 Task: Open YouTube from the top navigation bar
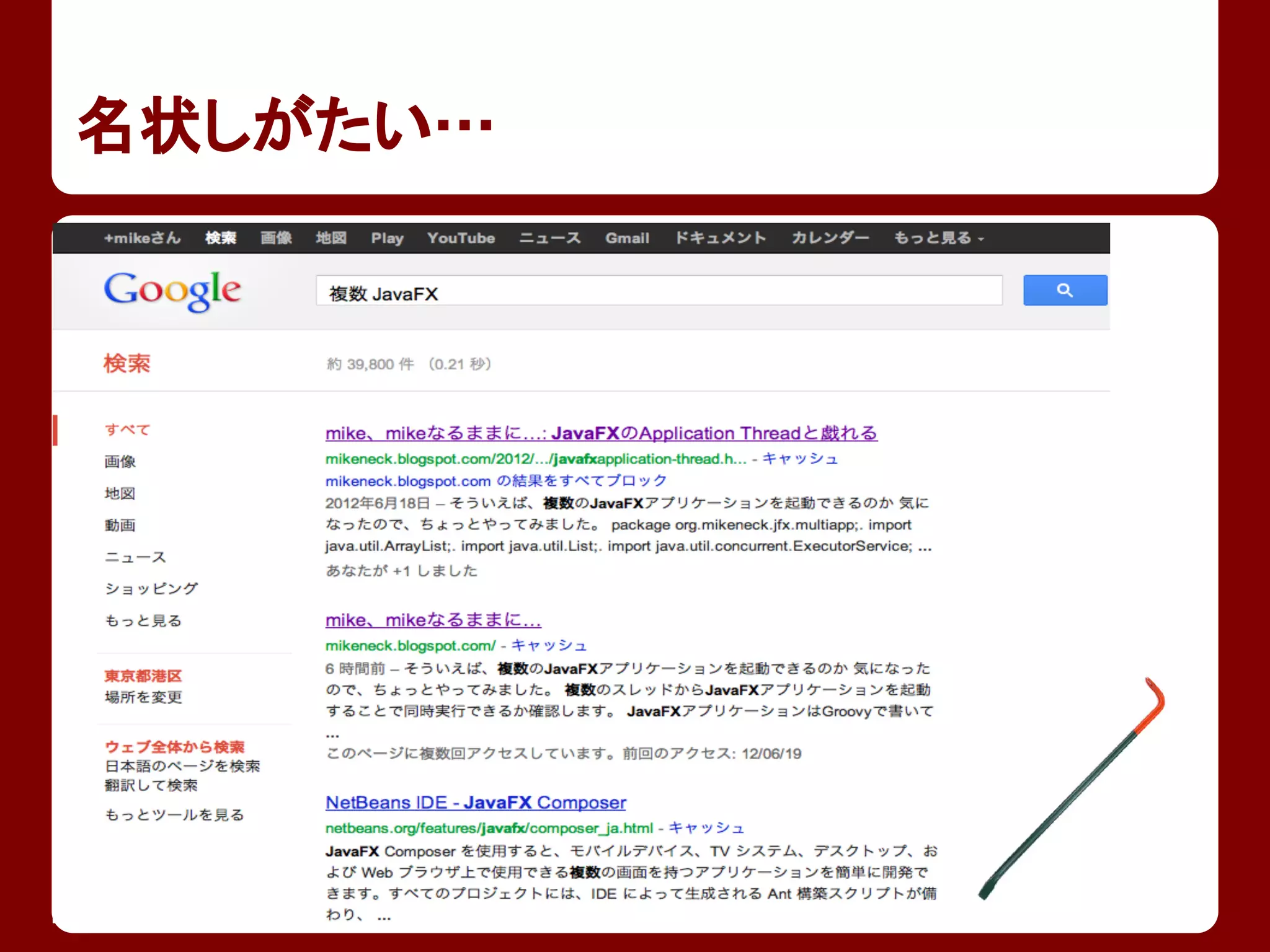point(461,238)
